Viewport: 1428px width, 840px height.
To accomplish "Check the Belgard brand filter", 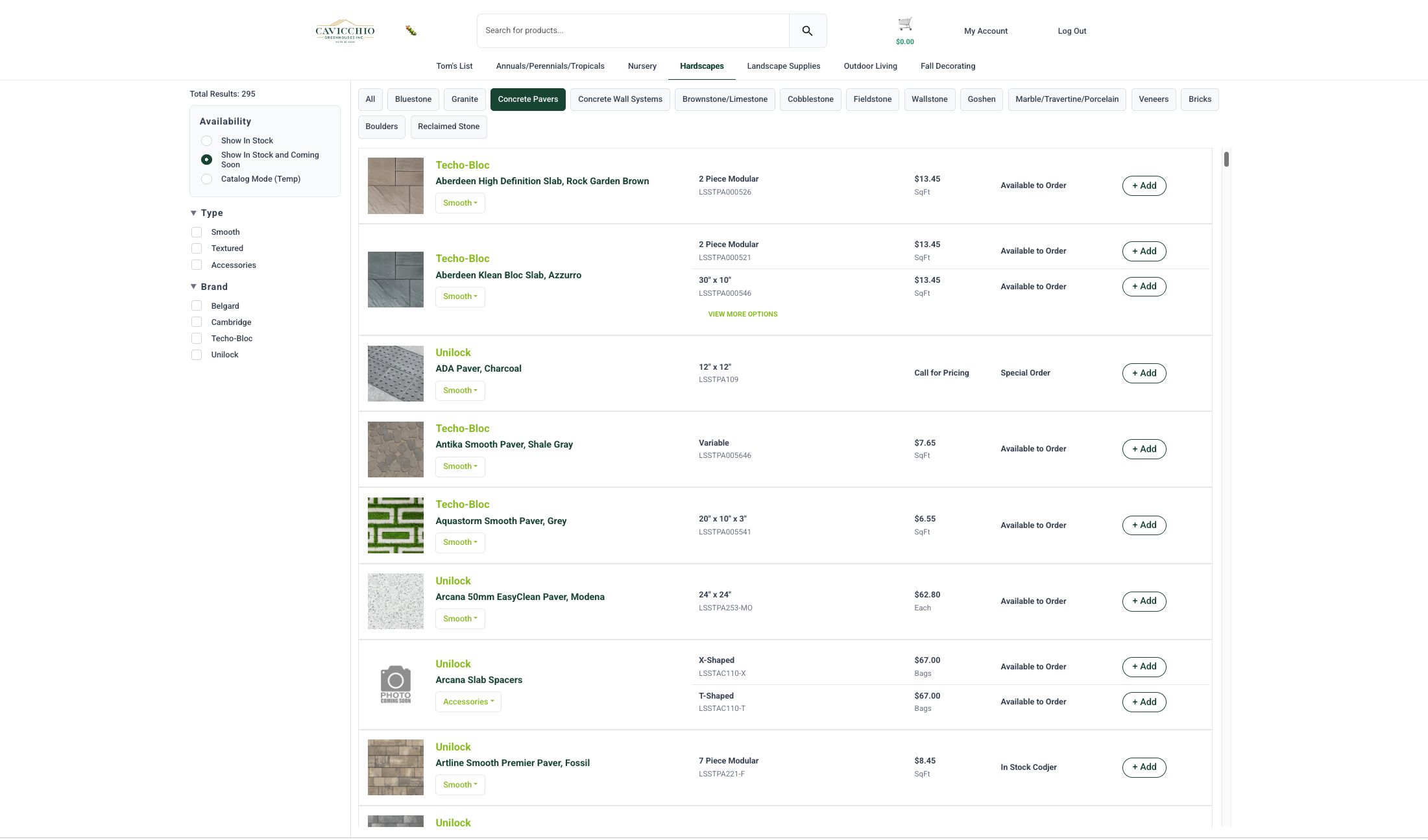I will (x=197, y=306).
